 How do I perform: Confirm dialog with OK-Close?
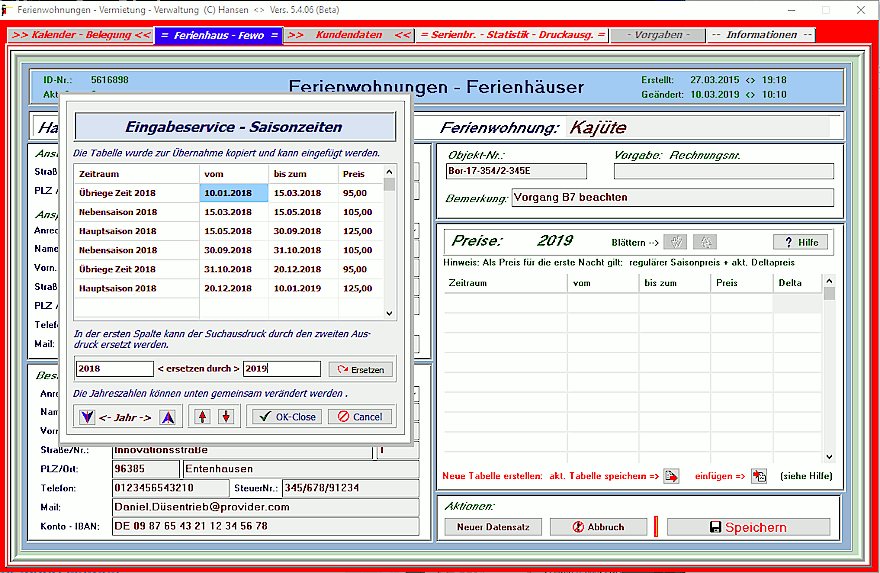284,416
